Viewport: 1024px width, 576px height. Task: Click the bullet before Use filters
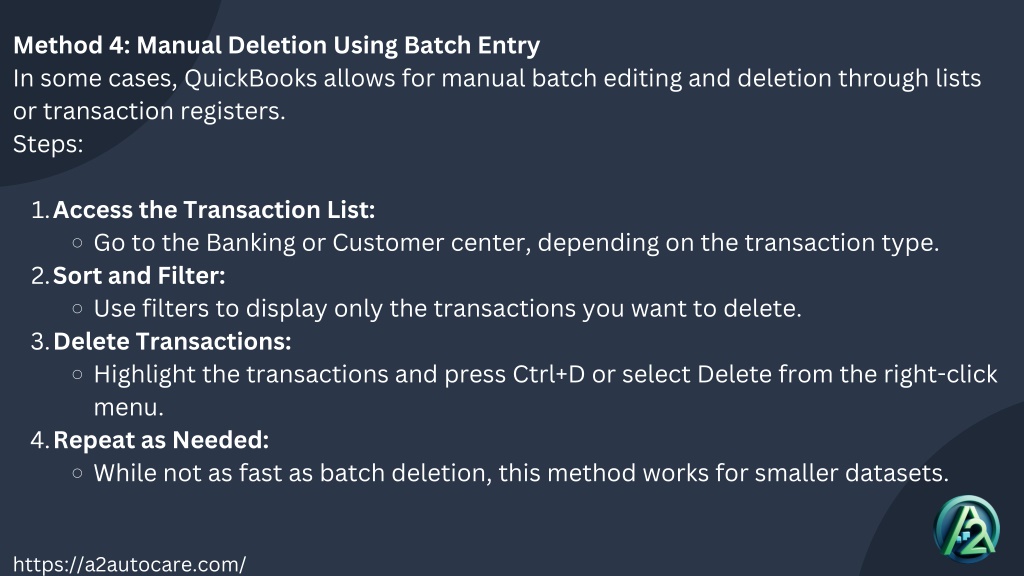coord(78,308)
